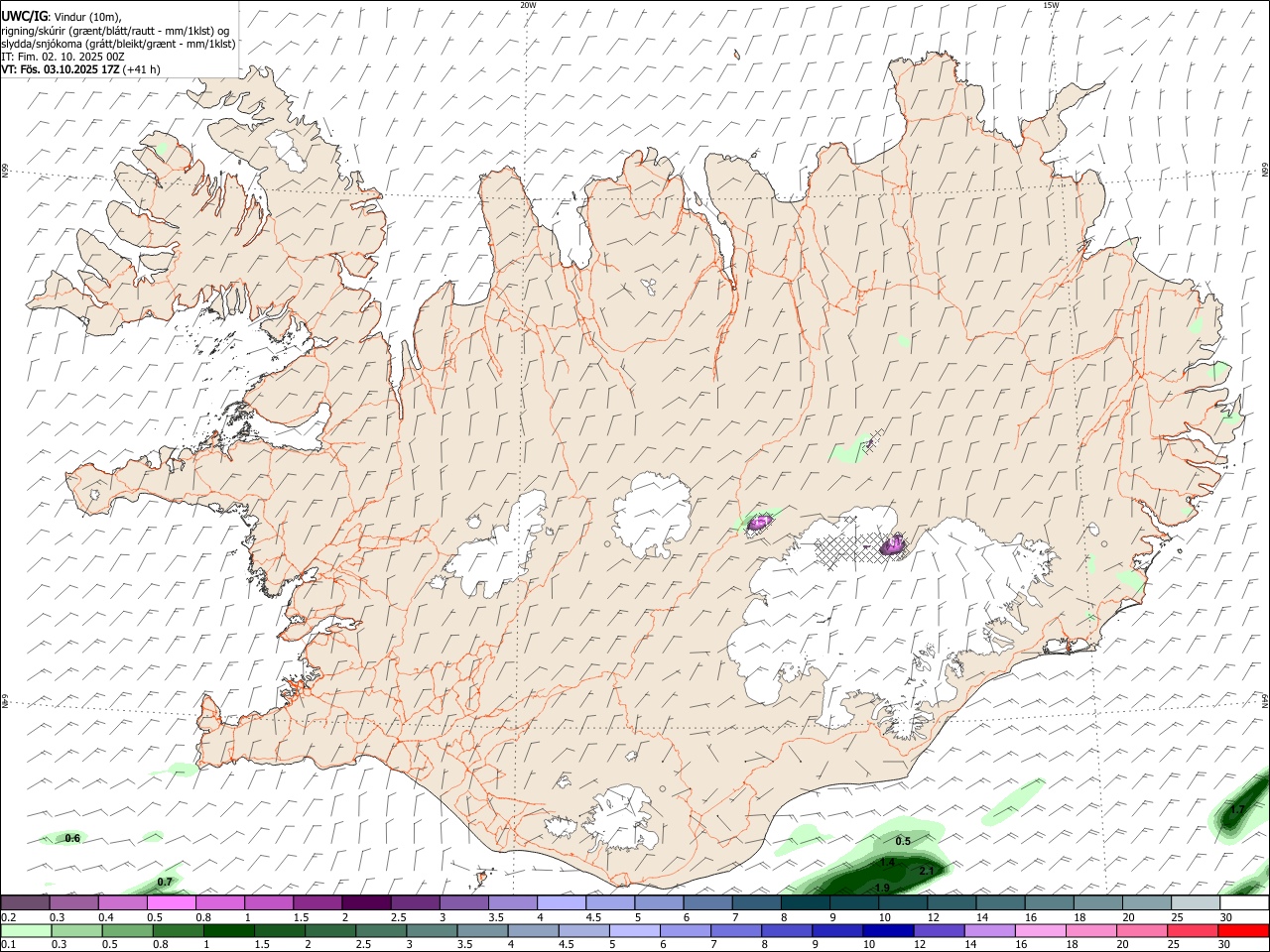Click the 1.9 precipitation value off south coast

[882, 888]
